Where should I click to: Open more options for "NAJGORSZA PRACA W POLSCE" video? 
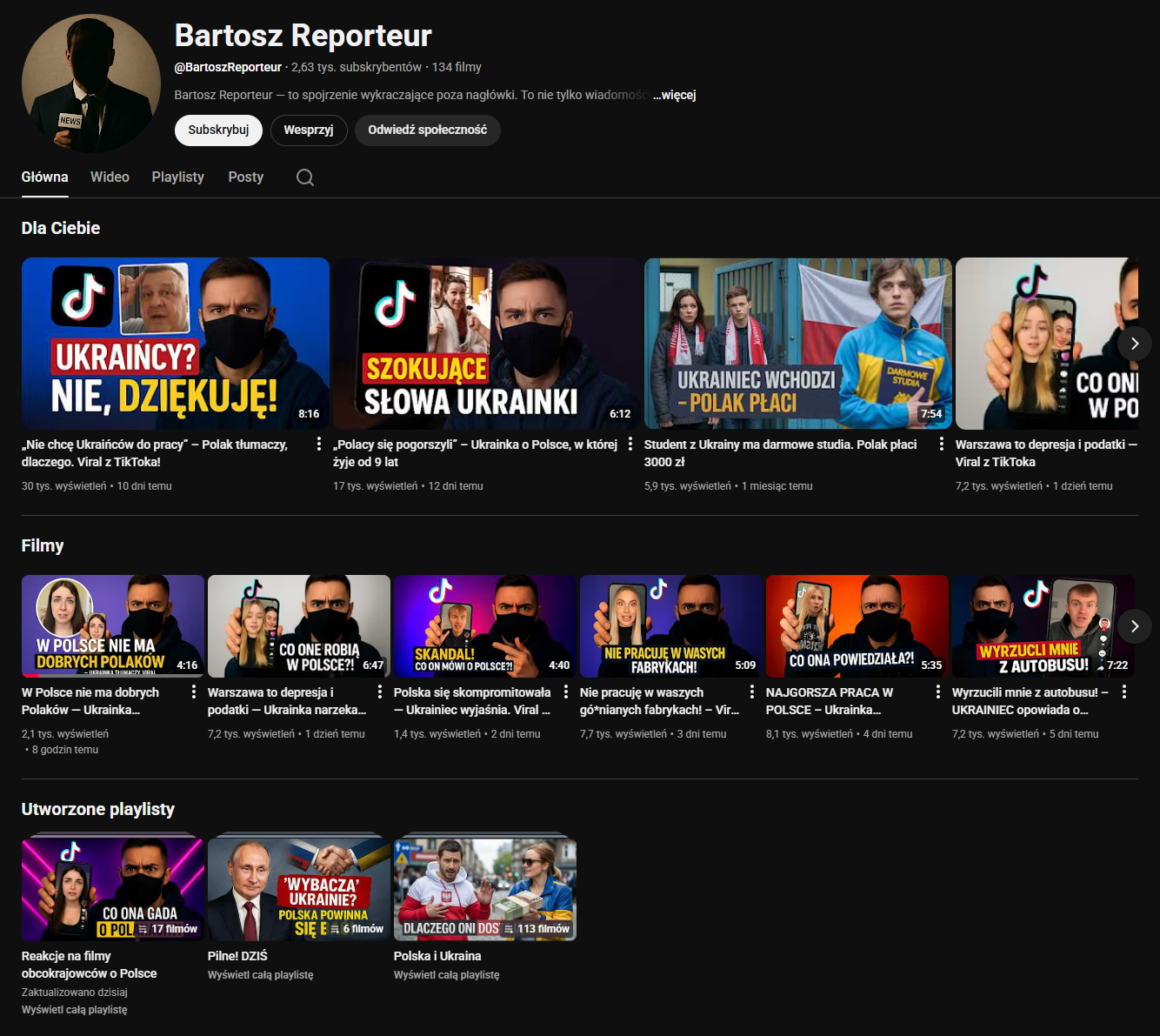pos(938,692)
